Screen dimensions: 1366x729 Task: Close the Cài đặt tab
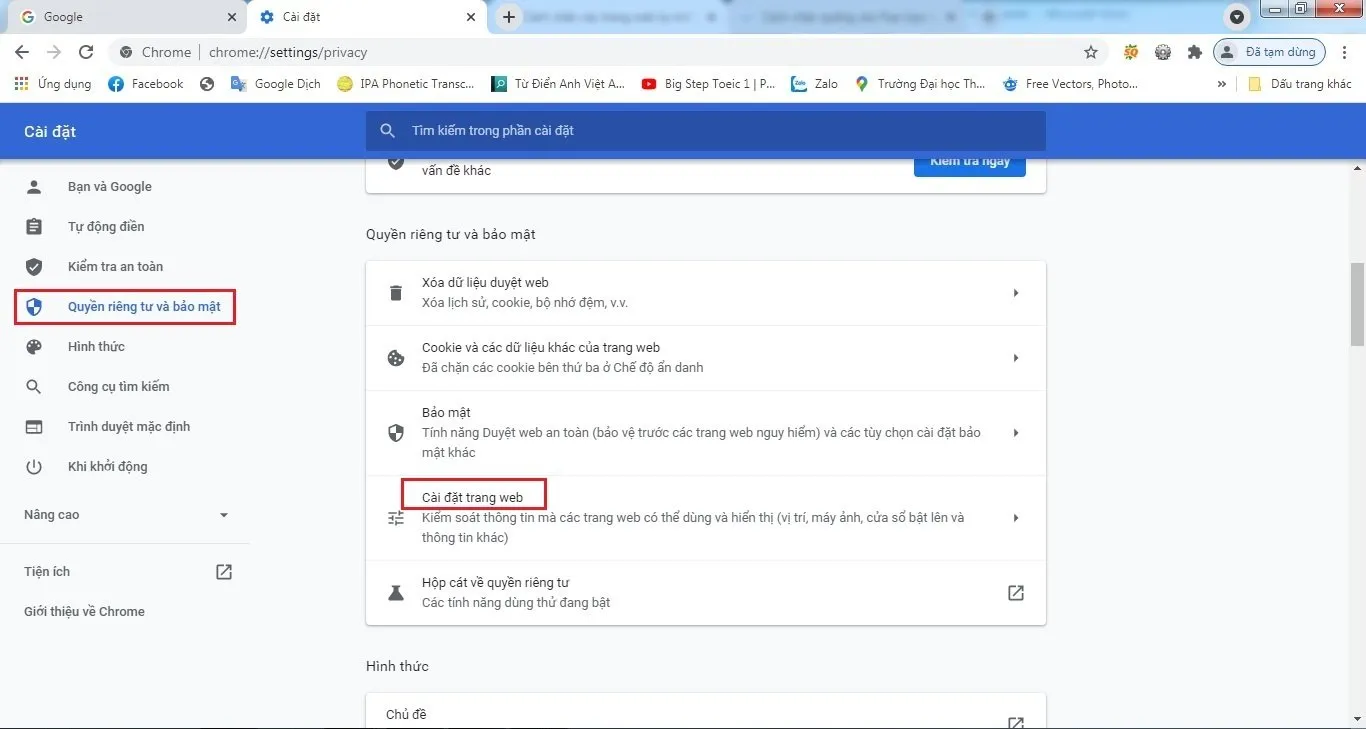471,17
